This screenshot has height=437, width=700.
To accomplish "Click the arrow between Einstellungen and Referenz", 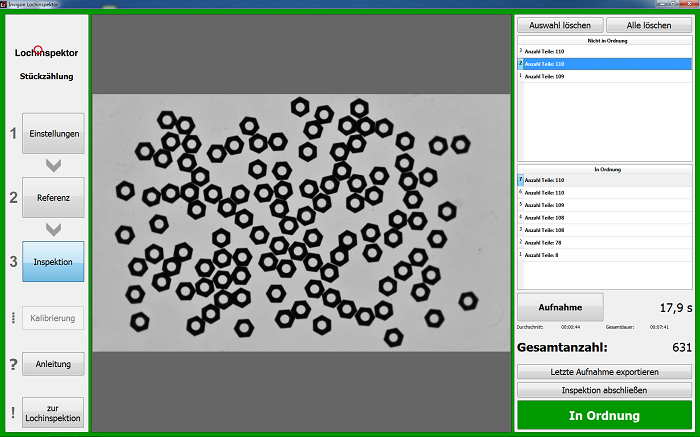I will [x=53, y=165].
